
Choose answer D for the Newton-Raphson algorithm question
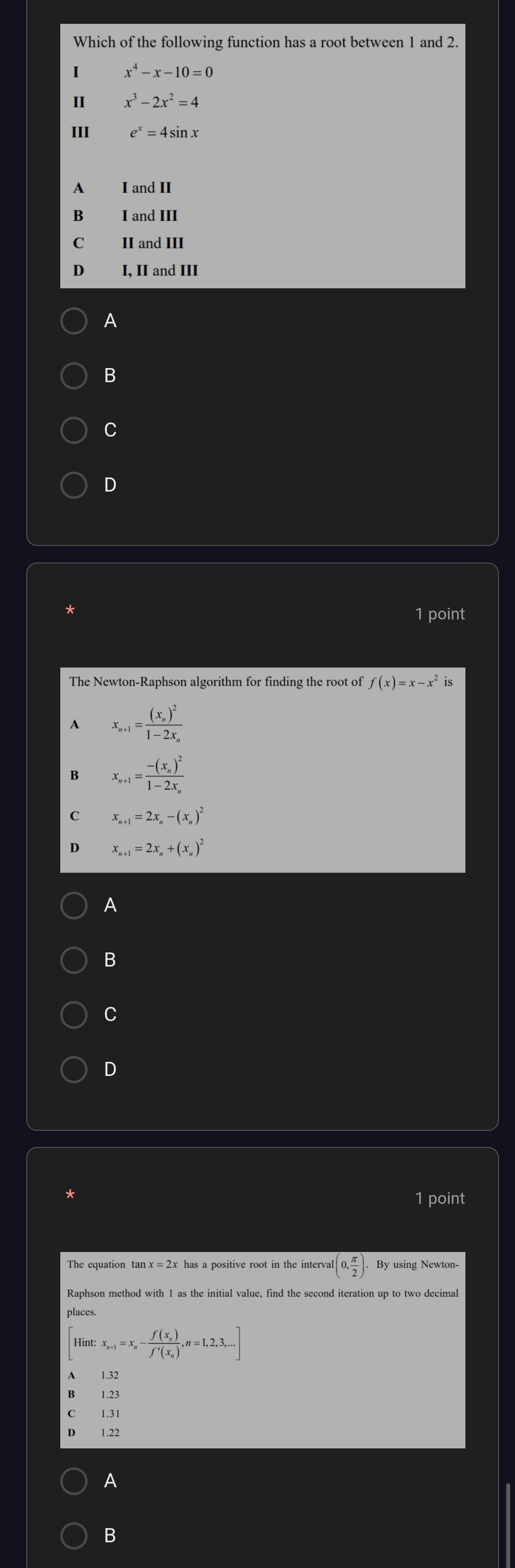(74, 1070)
